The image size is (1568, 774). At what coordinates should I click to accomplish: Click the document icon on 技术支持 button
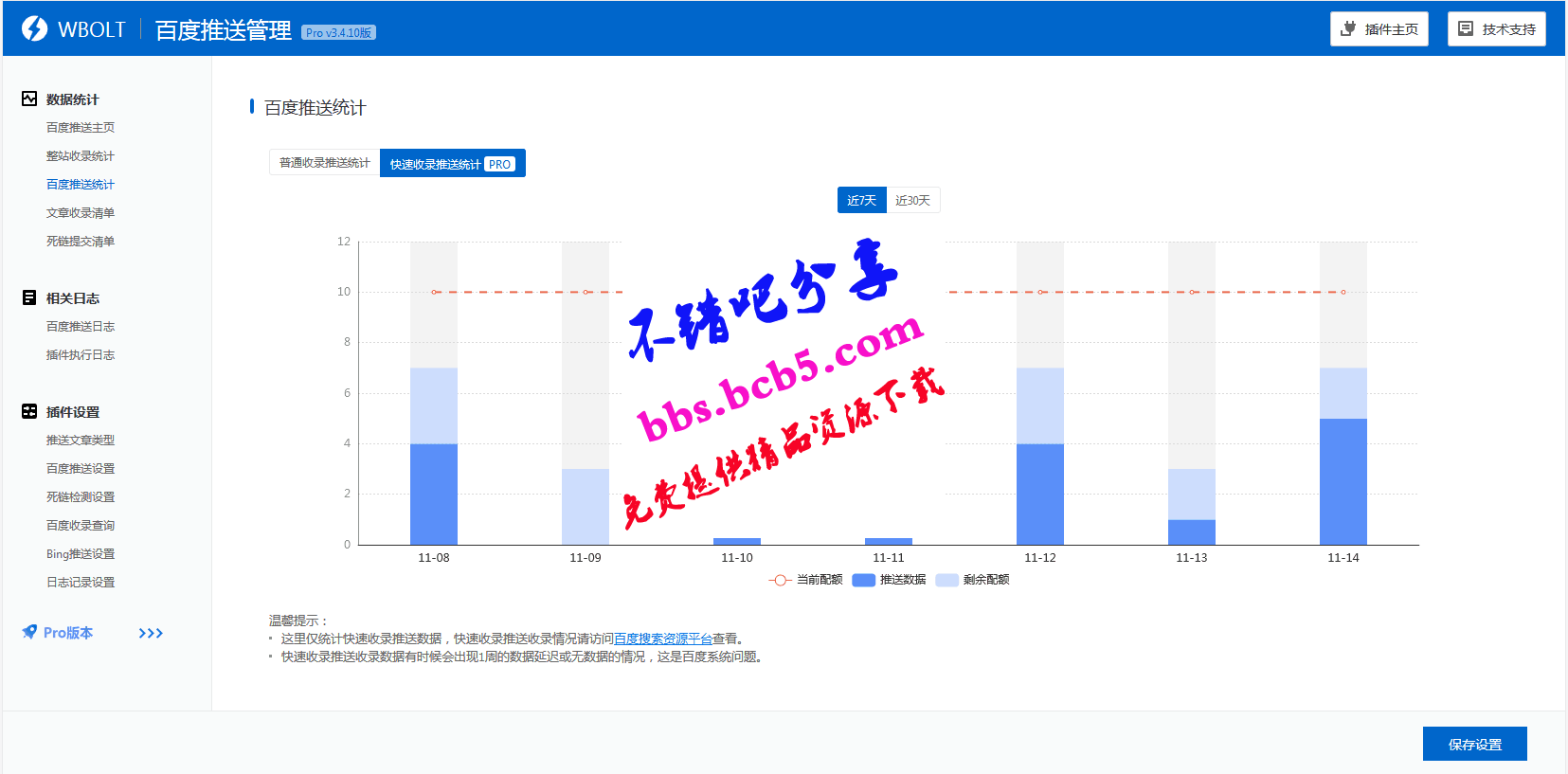(1466, 28)
